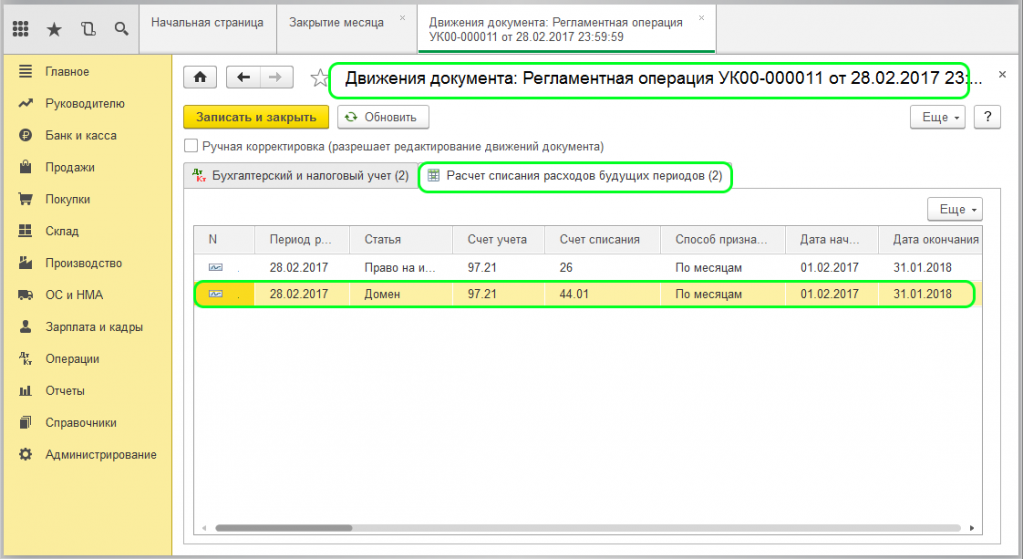The image size is (1023, 559).
Task: Add document to favorites star outline
Action: tap(318, 78)
